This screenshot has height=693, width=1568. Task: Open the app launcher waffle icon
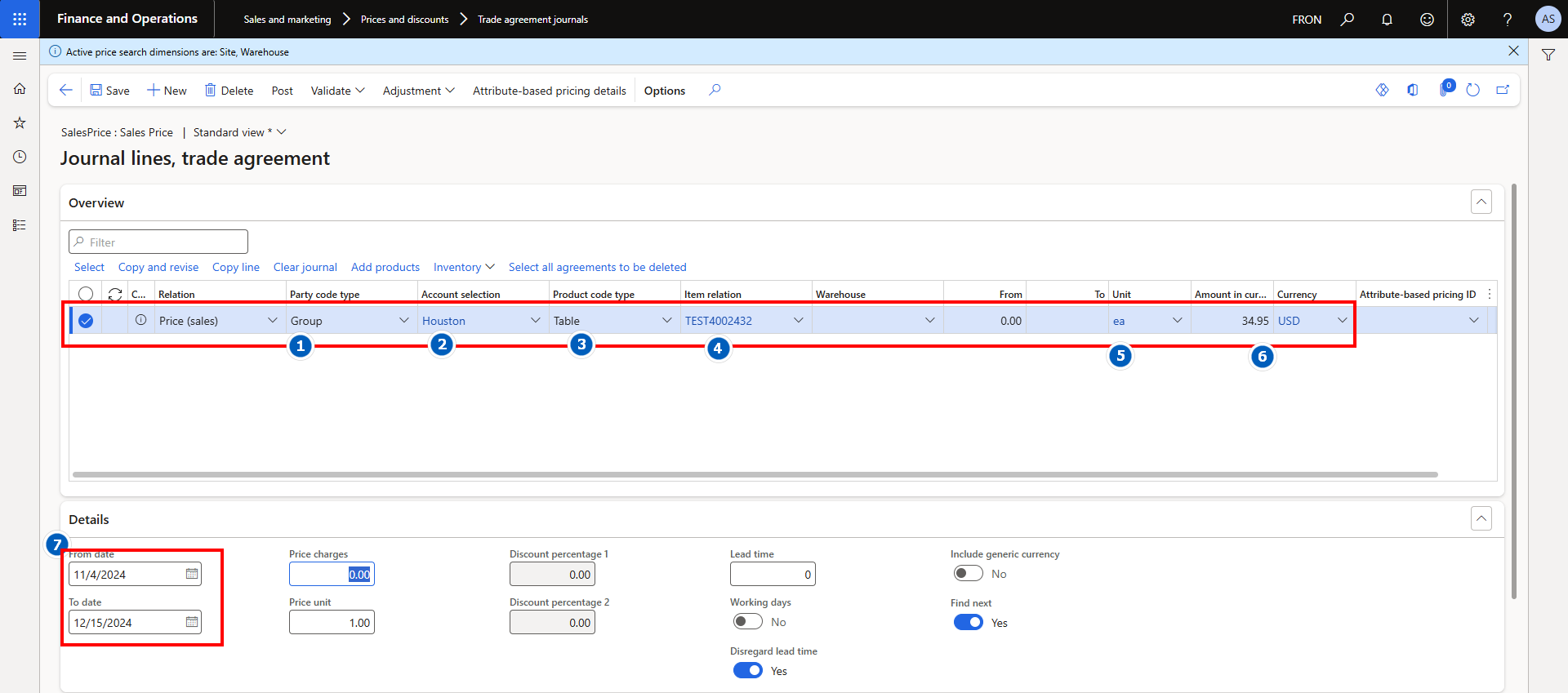tap(20, 19)
